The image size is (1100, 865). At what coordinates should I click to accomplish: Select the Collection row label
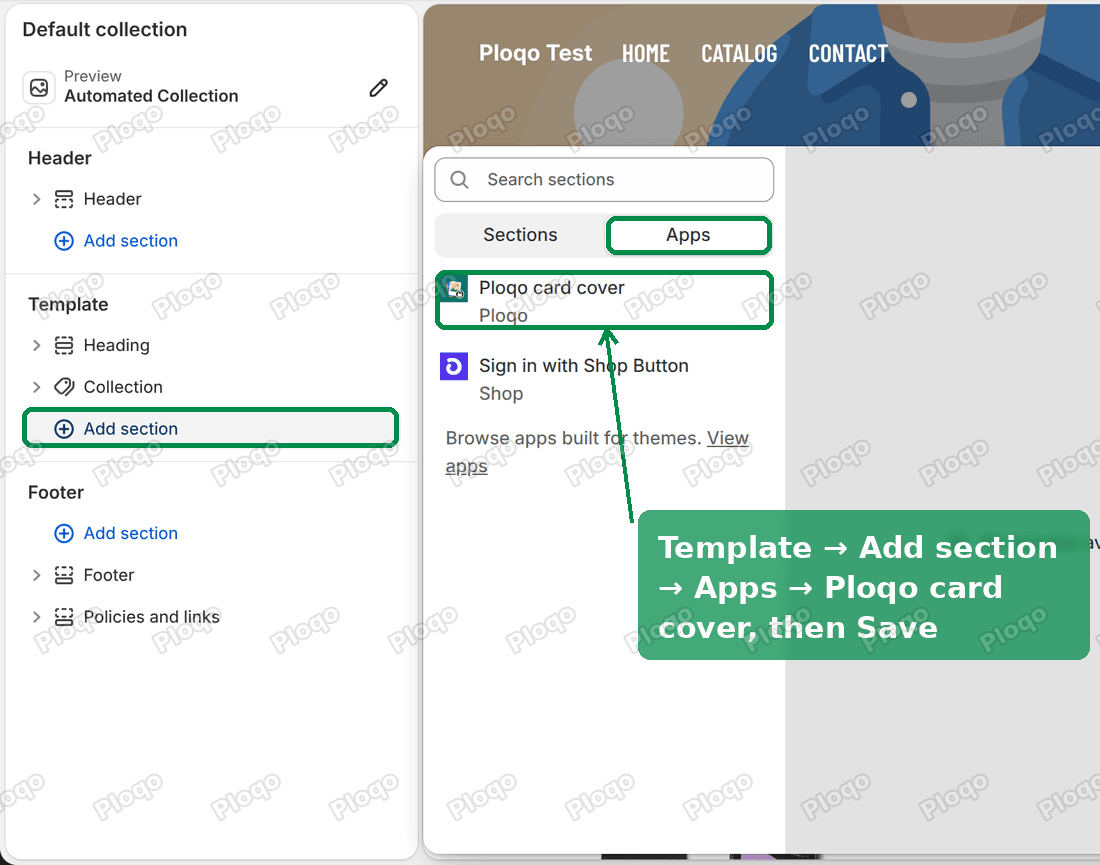pos(123,387)
